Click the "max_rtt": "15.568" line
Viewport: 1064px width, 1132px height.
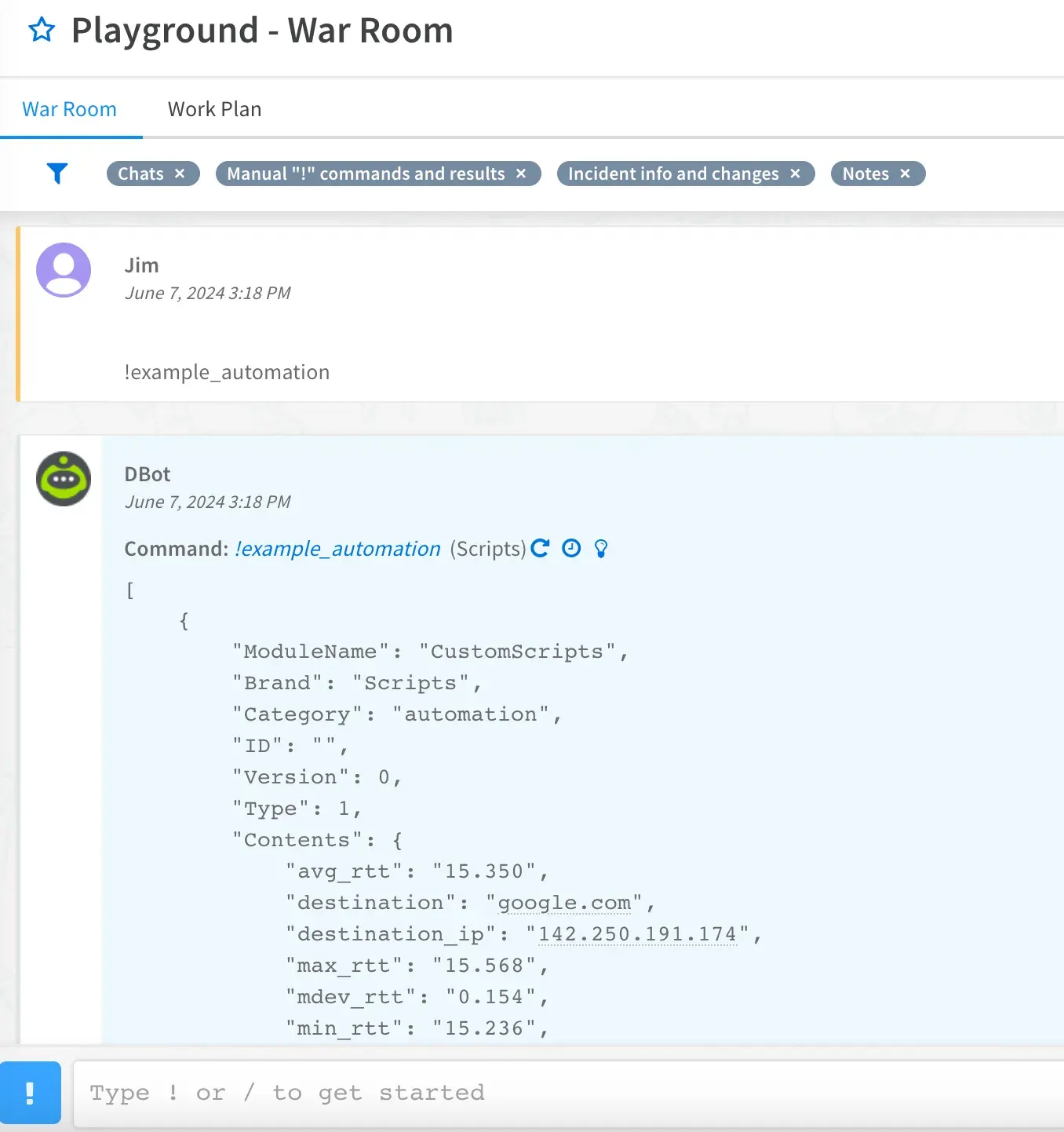[x=417, y=966]
